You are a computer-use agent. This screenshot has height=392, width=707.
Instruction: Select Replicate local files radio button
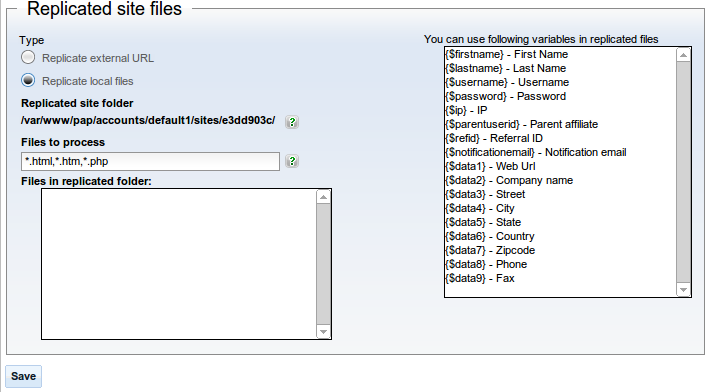pos(28,80)
